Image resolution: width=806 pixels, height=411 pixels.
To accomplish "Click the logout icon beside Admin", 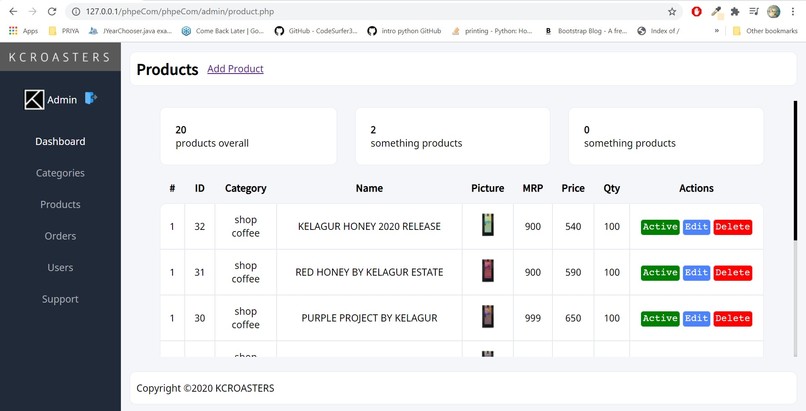I will point(90,98).
